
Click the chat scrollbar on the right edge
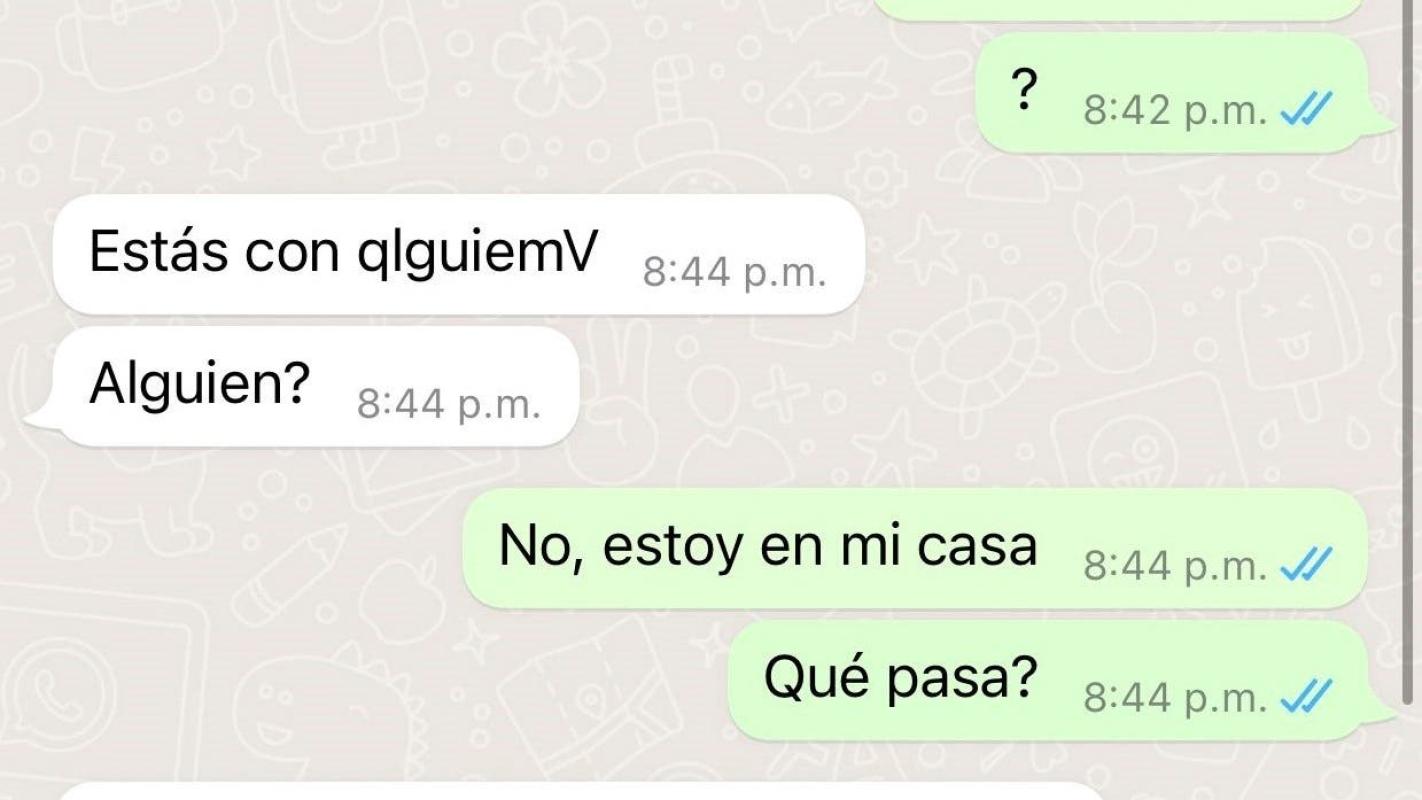pos(1408,350)
